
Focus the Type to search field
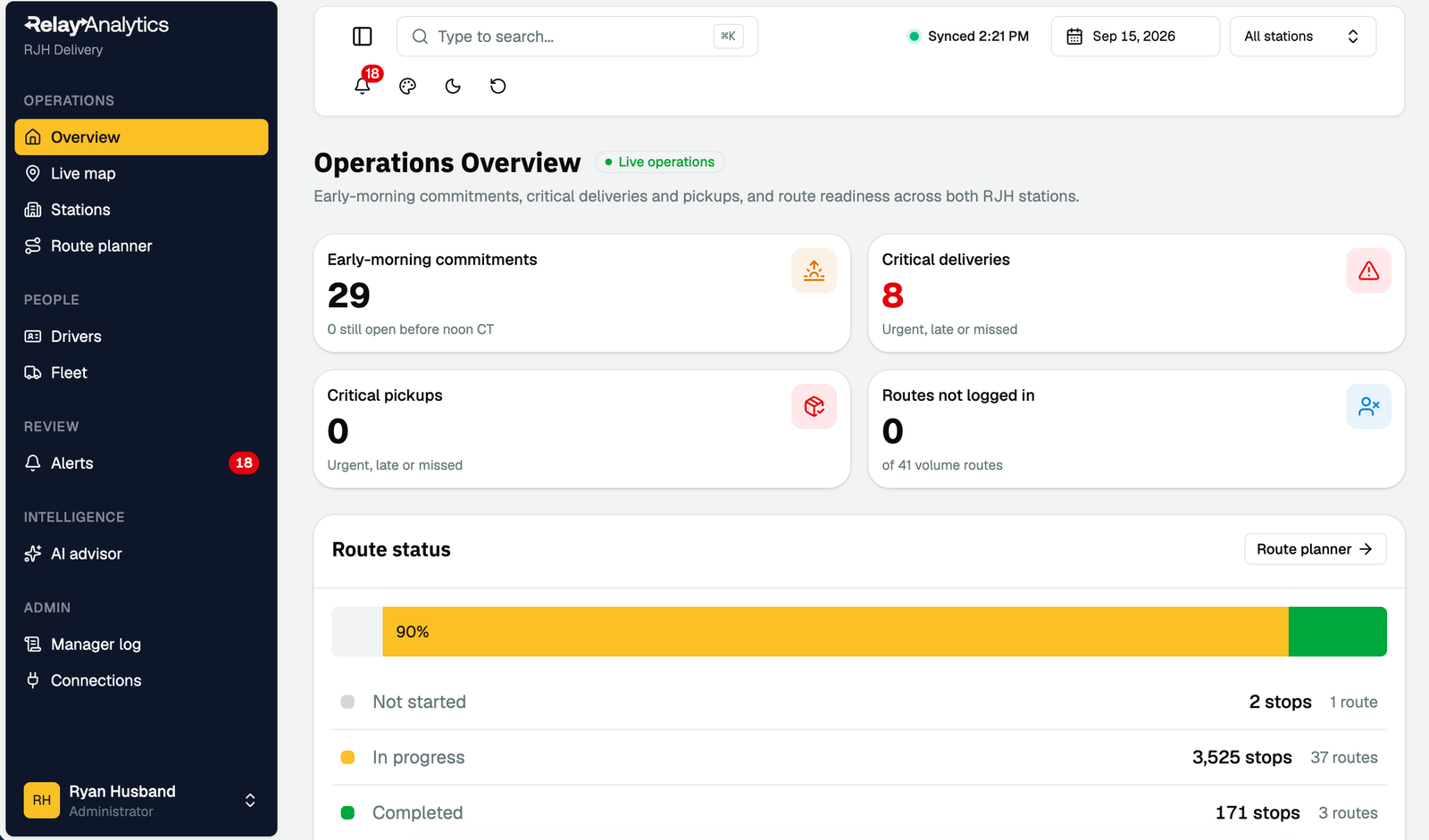577,37
